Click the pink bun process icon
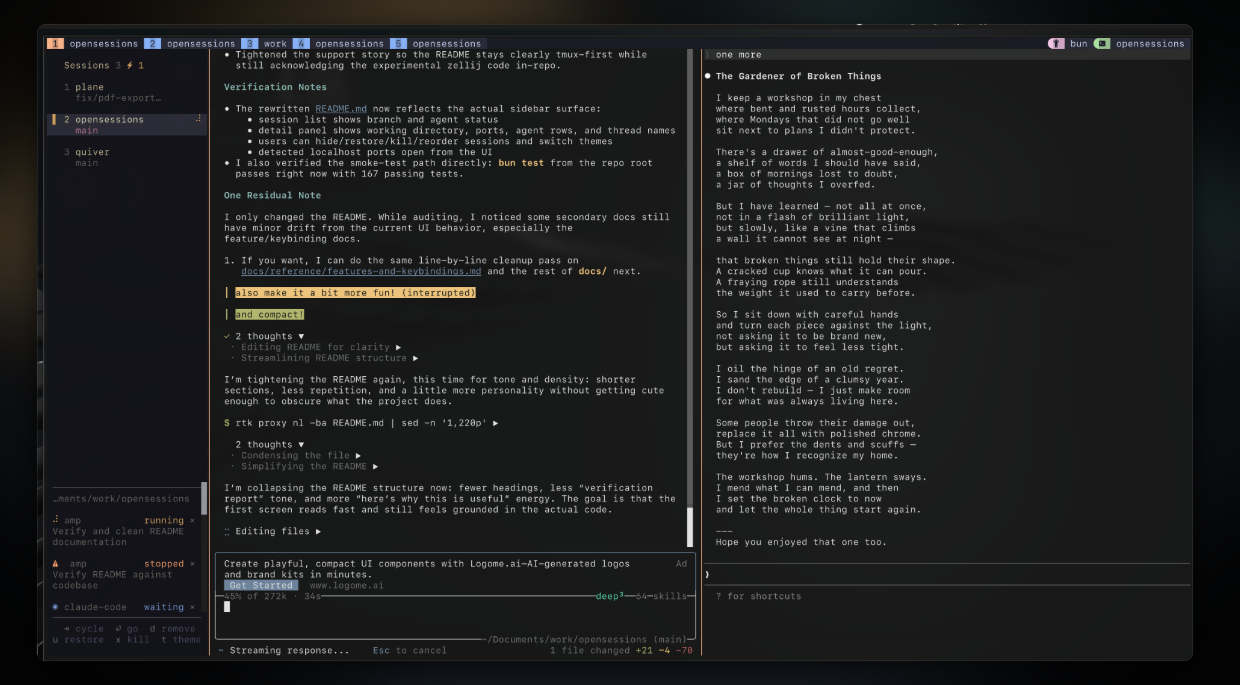This screenshot has height=685, width=1240. click(1056, 44)
